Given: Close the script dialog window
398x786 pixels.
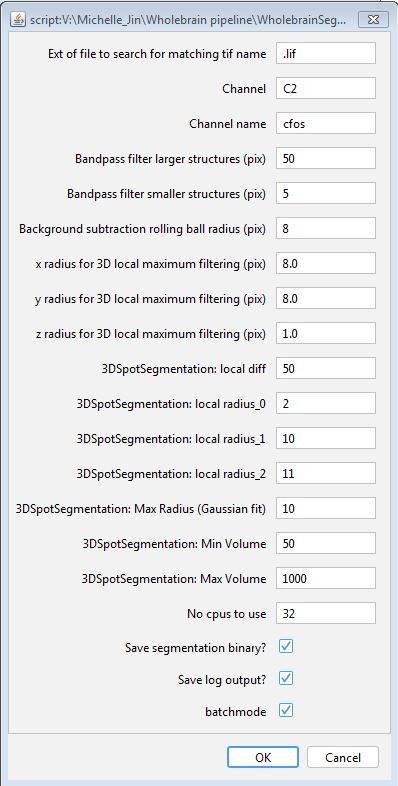Looking at the screenshot, I should [372, 20].
